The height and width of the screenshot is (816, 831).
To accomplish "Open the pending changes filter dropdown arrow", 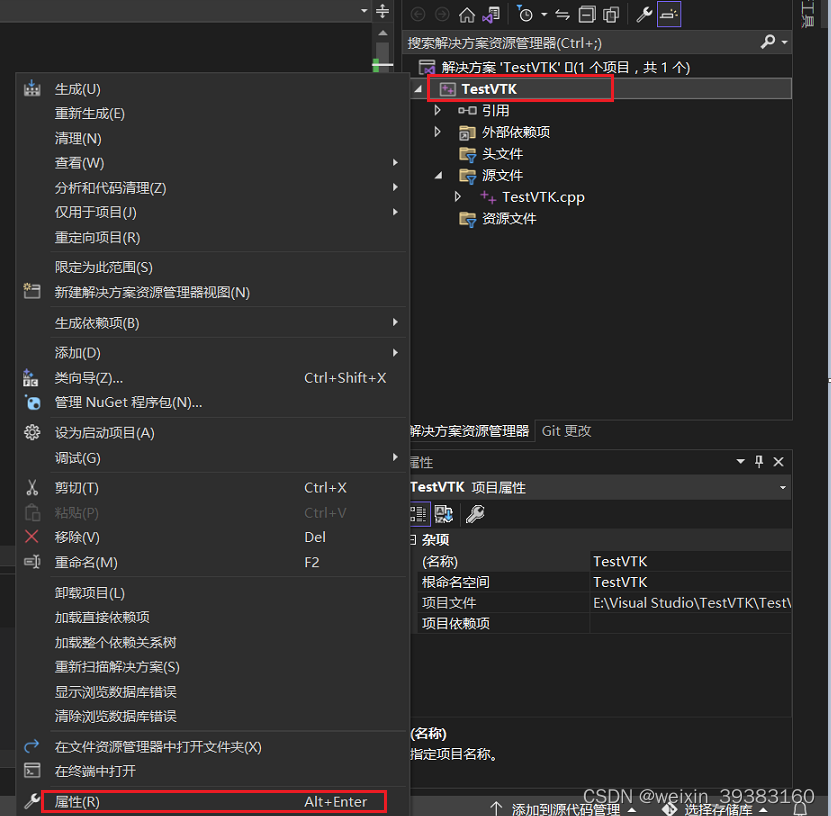I will coord(544,15).
